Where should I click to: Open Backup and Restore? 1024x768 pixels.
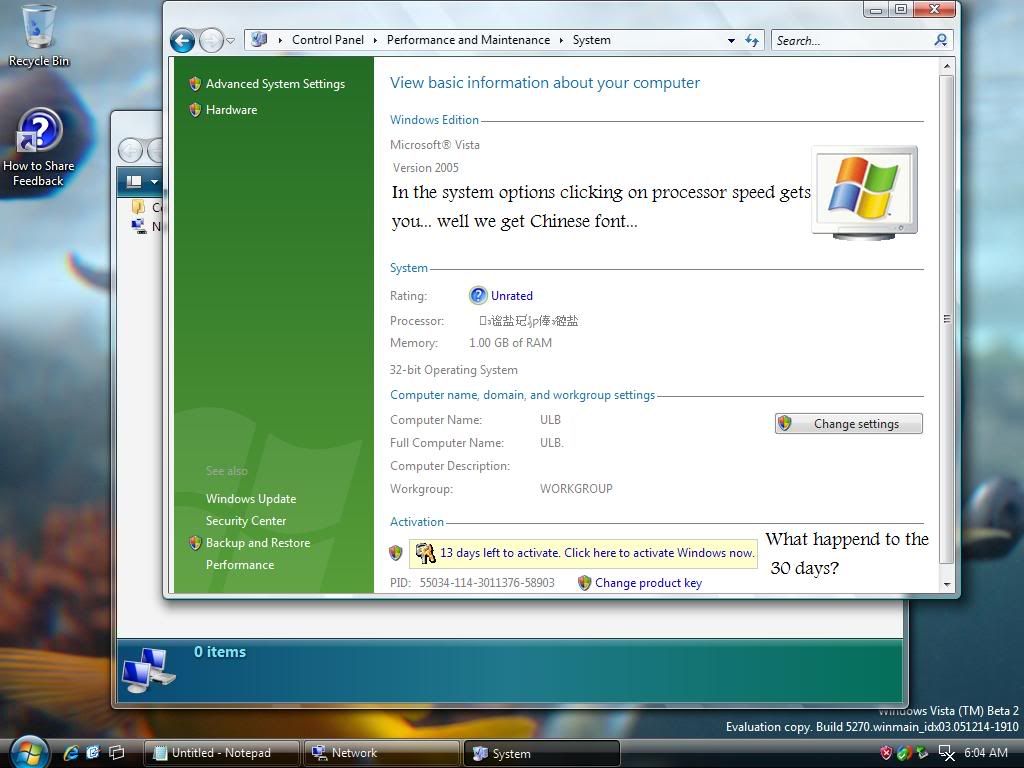[x=258, y=543]
